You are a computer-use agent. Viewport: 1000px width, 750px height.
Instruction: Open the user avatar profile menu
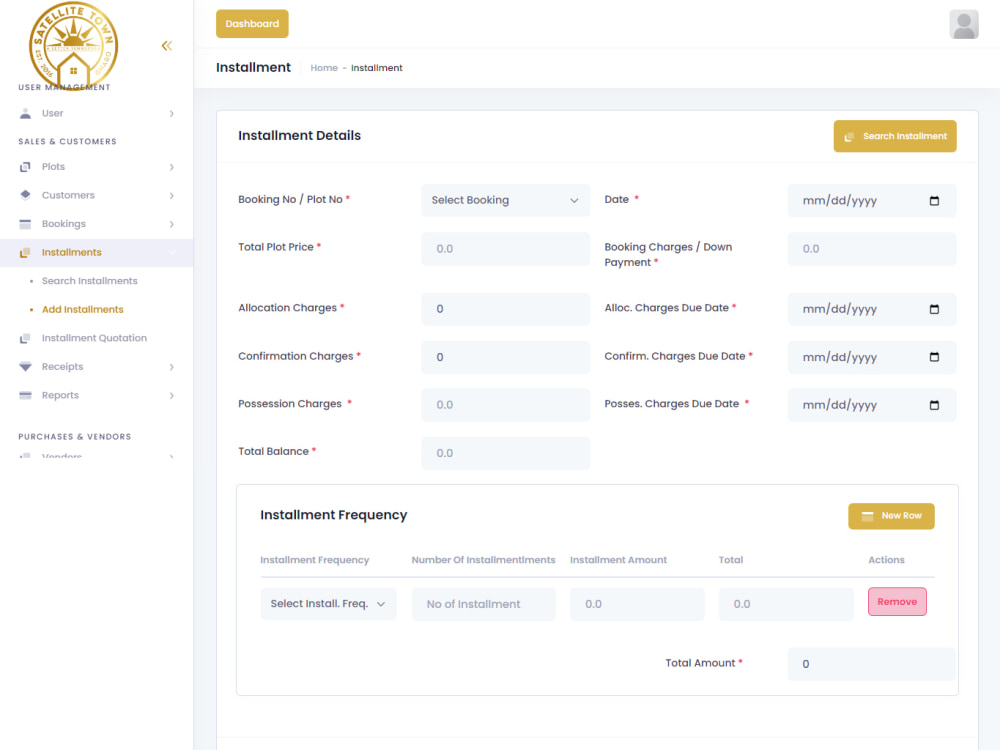pyautogui.click(x=964, y=24)
